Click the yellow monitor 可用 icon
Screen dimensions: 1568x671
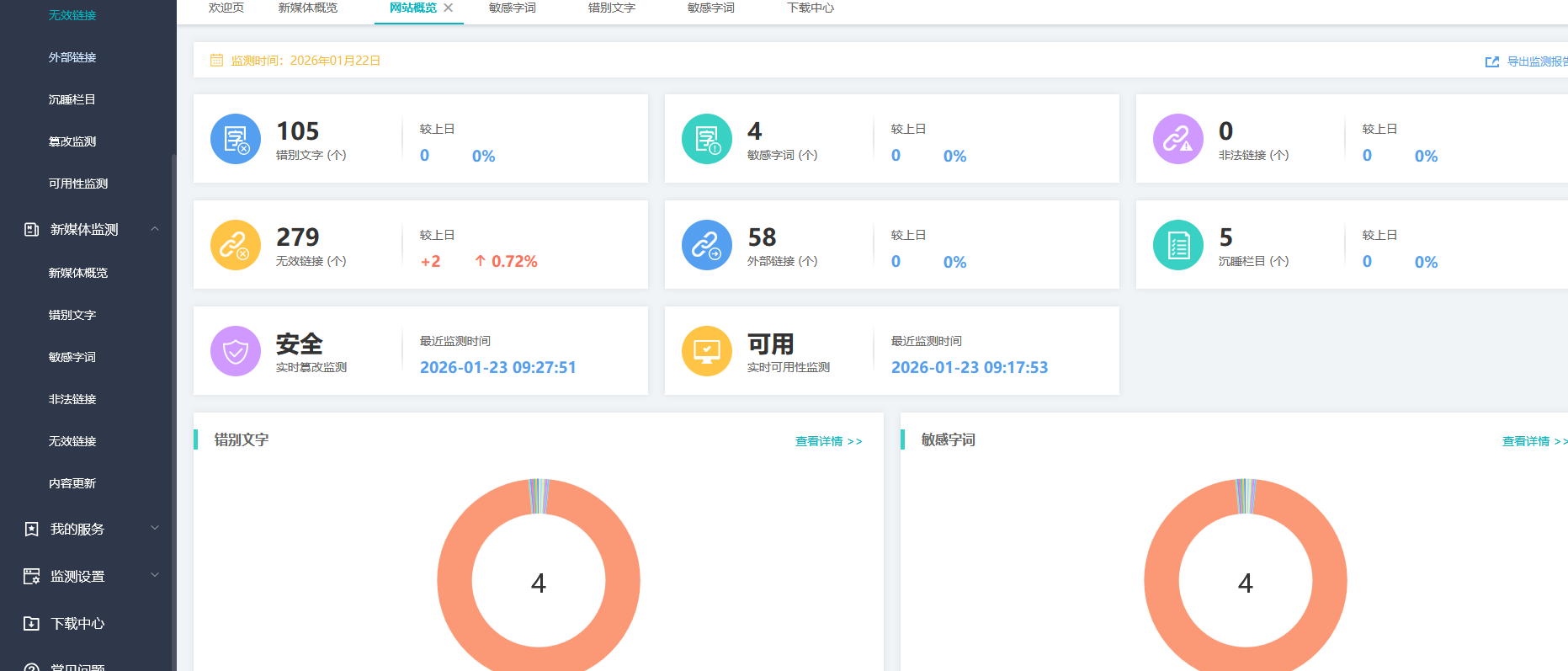click(x=707, y=351)
